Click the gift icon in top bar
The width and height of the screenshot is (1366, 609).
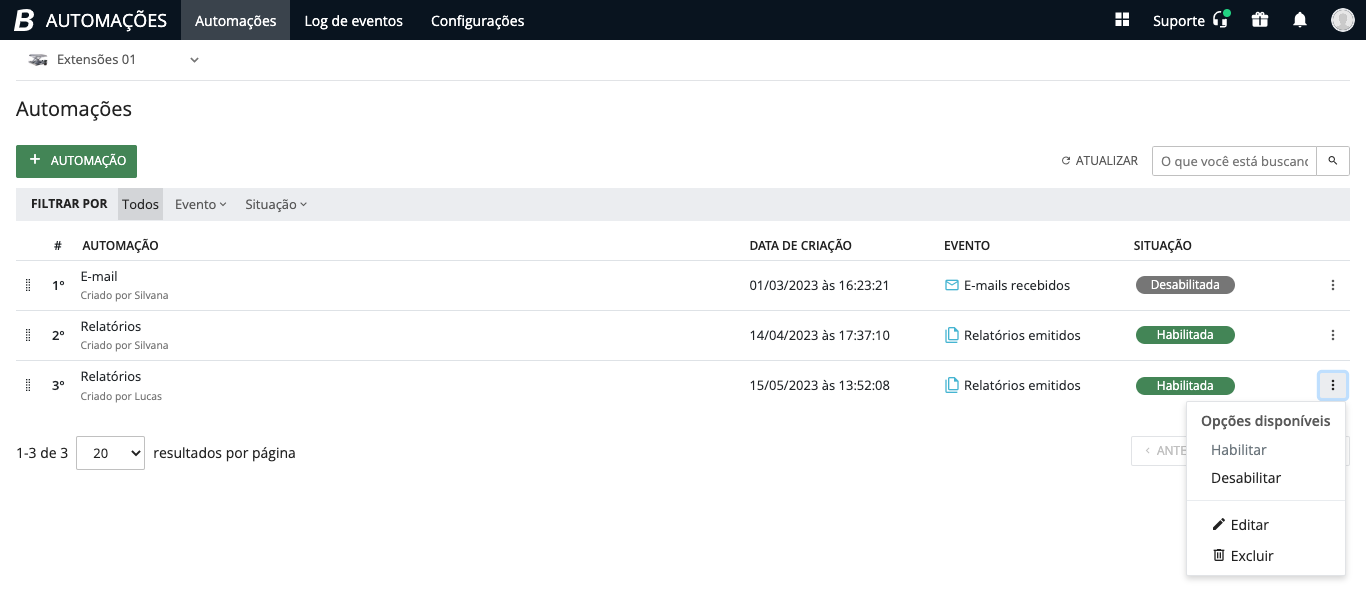pyautogui.click(x=1260, y=20)
